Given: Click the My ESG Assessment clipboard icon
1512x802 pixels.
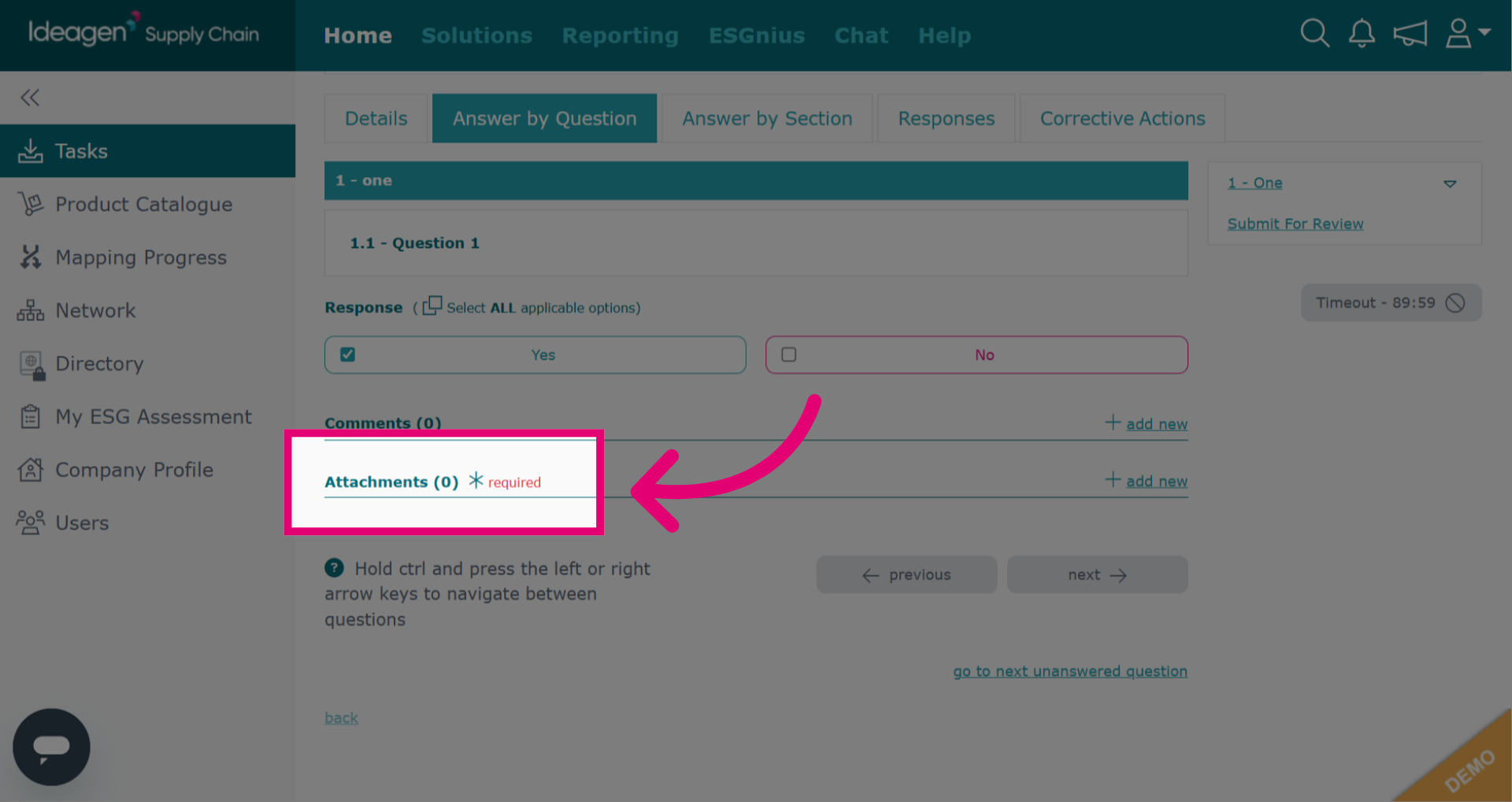Looking at the screenshot, I should point(30,416).
